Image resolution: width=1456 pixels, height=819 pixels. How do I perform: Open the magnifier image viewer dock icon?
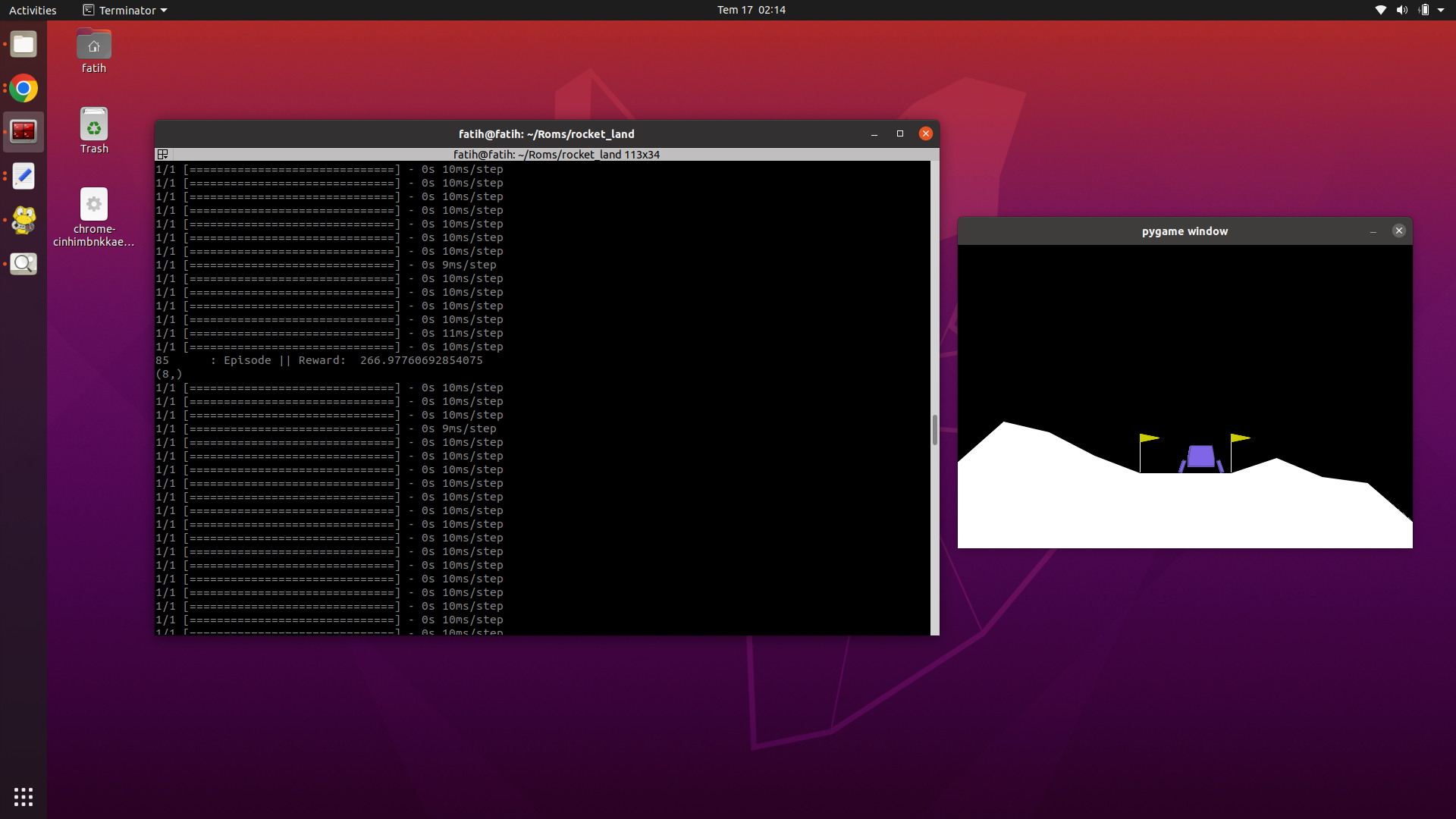pyautogui.click(x=24, y=264)
